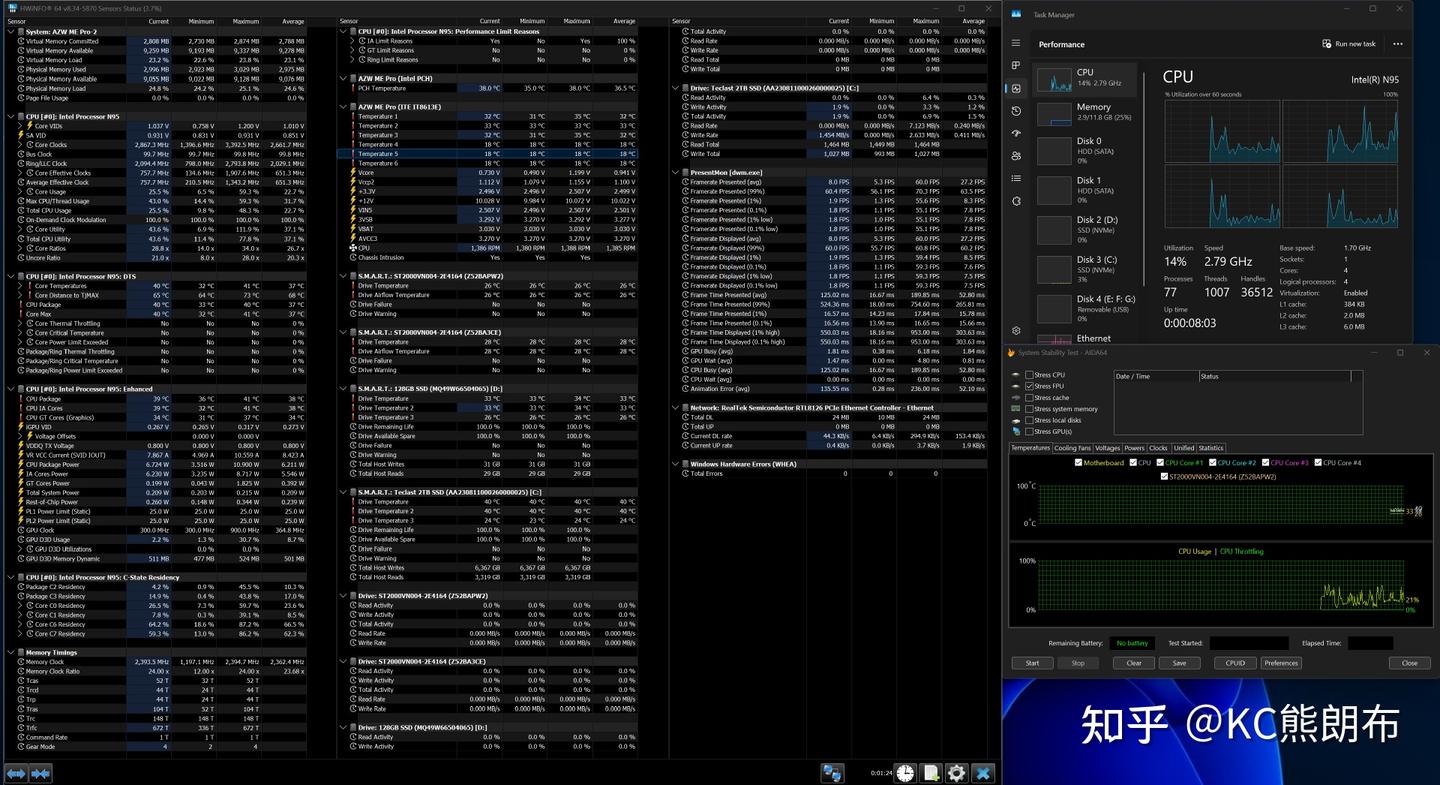The image size is (1440, 785).
Task: Enable Stress GPU(s) checkbox
Action: coord(1029,431)
